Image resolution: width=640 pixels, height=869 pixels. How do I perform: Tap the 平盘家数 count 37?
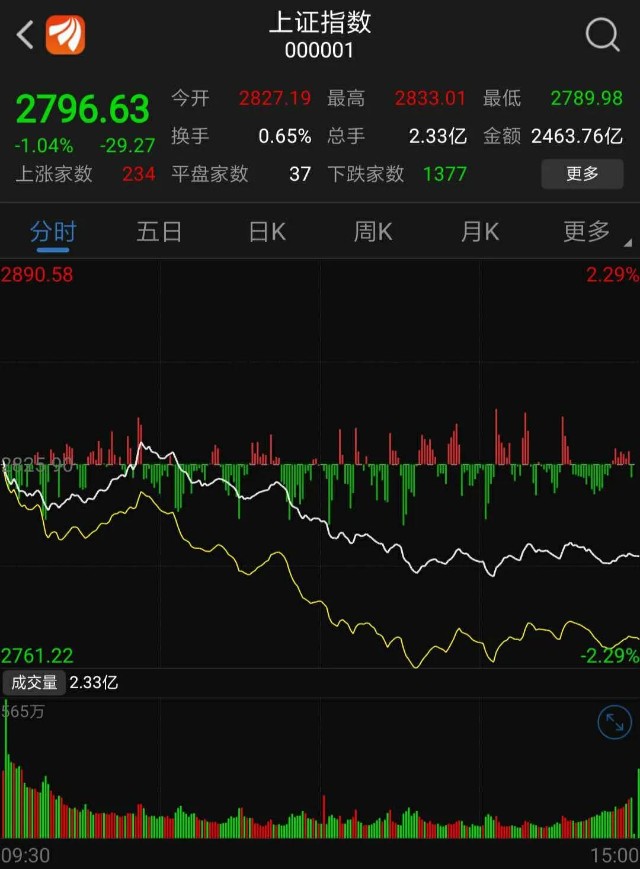(300, 174)
